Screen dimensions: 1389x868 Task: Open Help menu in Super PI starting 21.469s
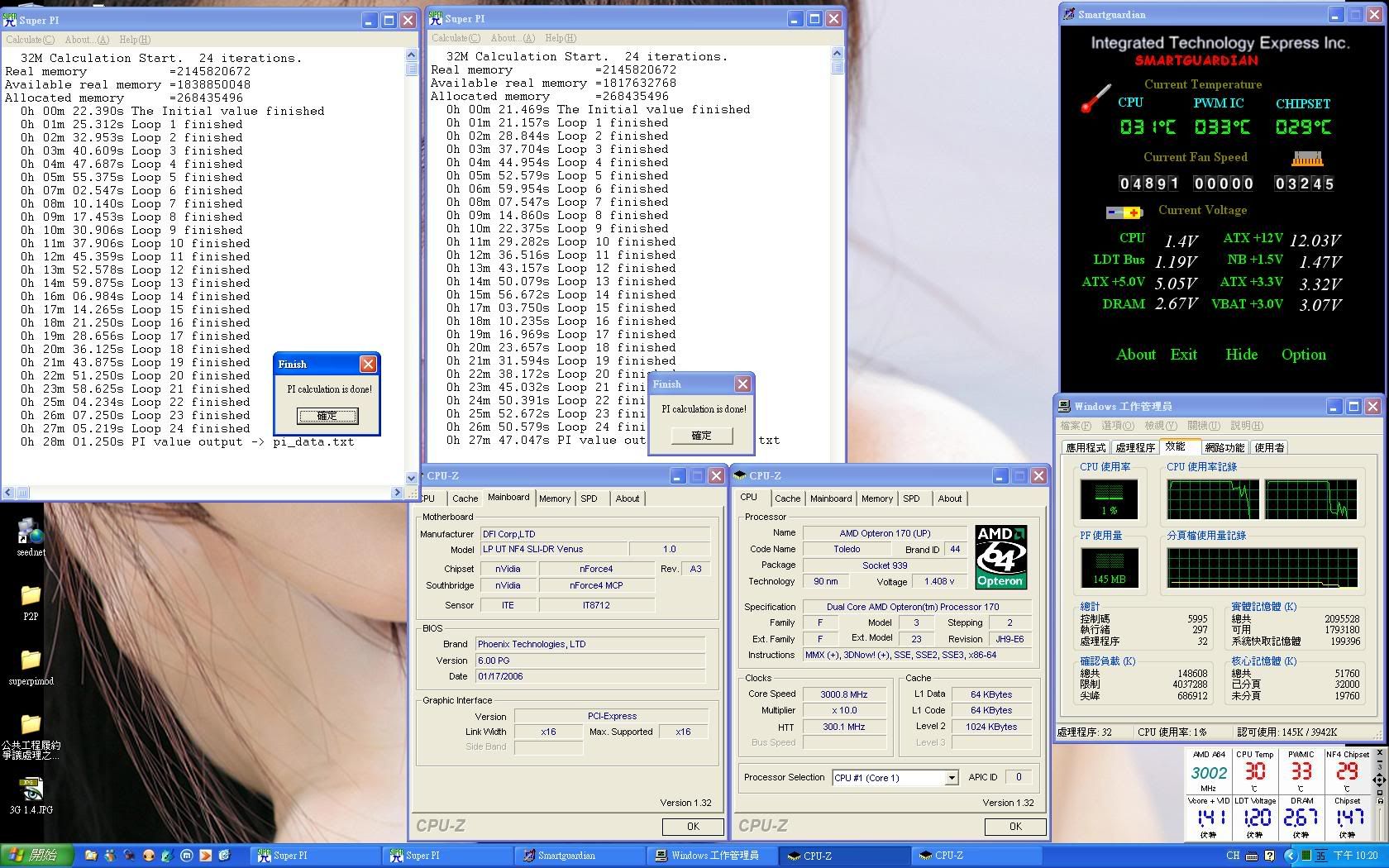pyautogui.click(x=560, y=38)
